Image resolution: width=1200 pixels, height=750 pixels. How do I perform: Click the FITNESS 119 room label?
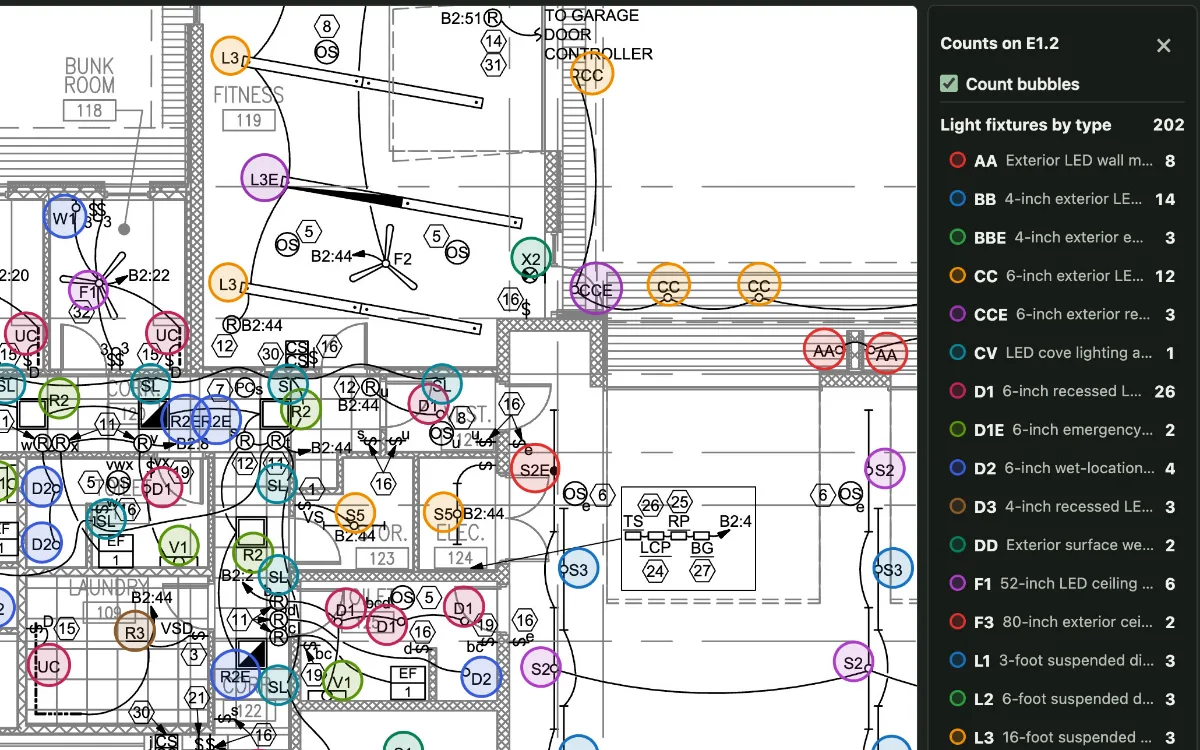[249, 107]
